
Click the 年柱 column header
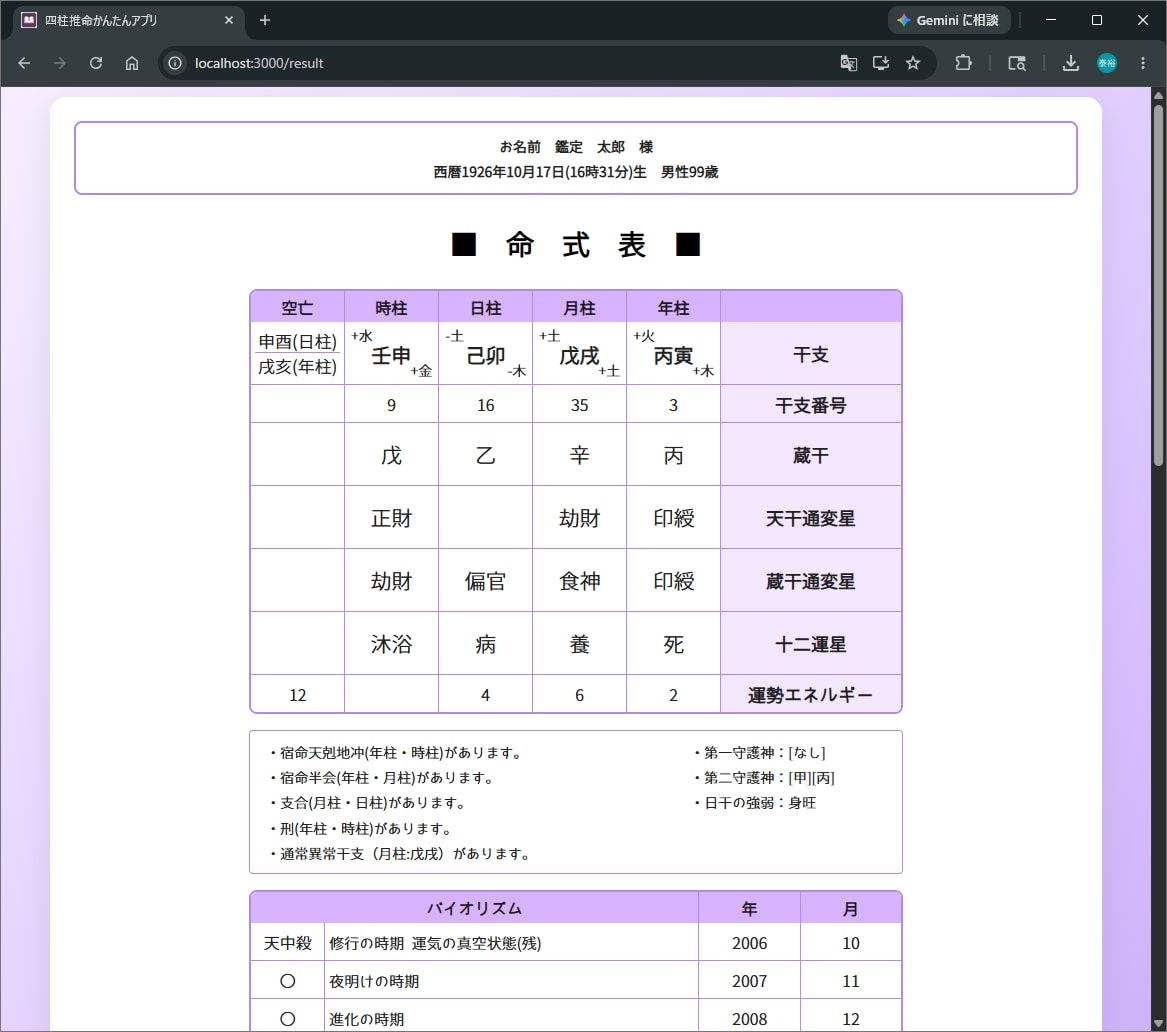coord(674,307)
